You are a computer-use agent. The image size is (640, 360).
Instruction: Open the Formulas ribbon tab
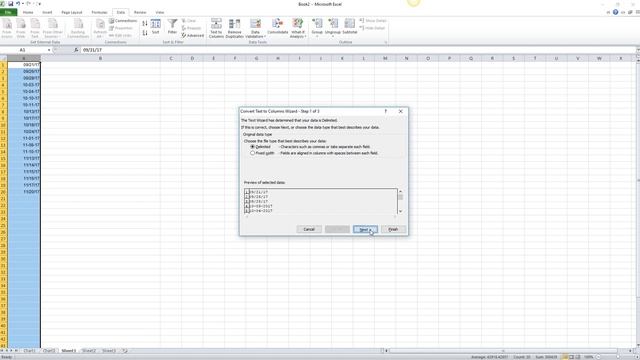99,12
